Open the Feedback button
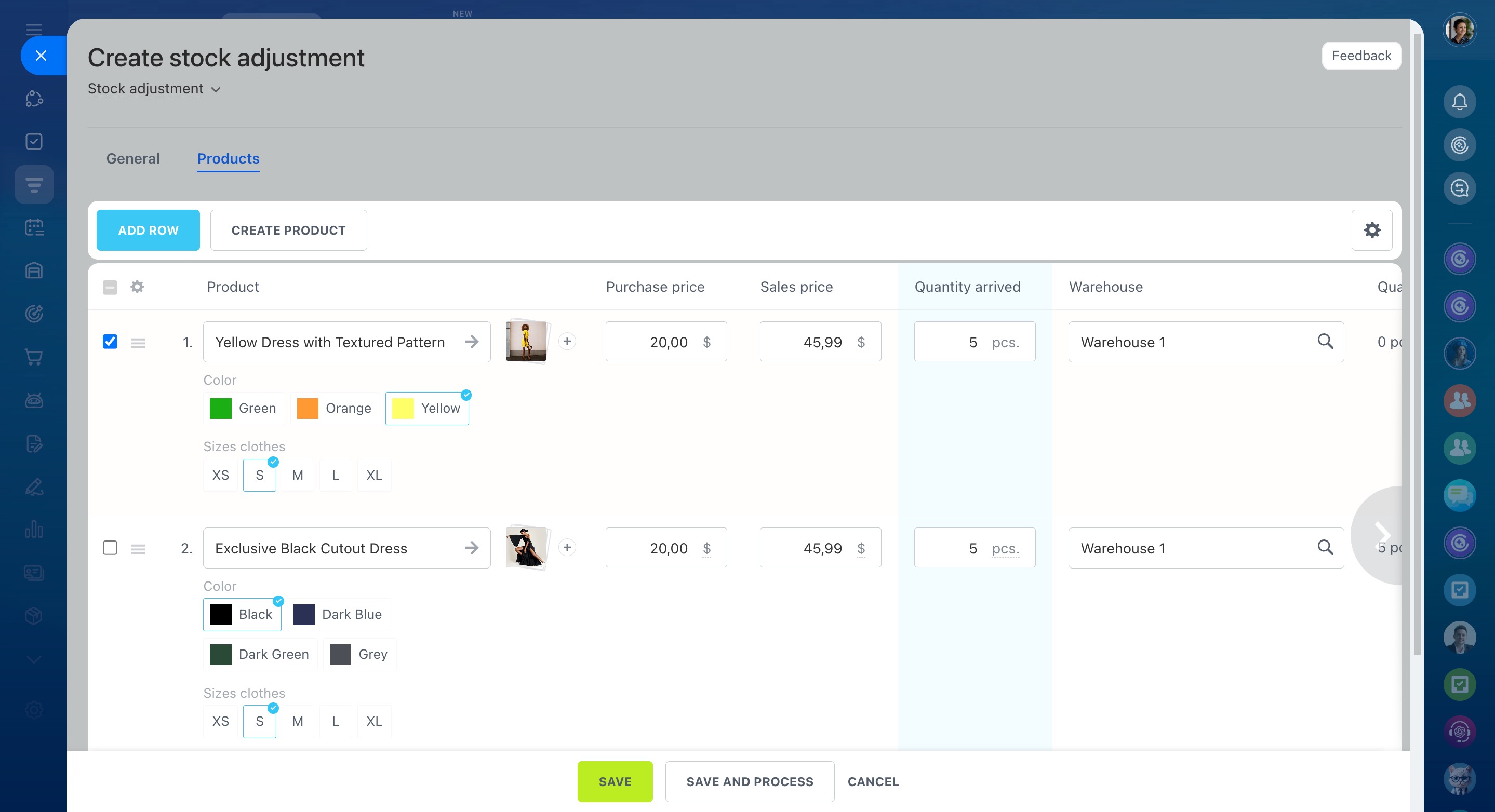Viewport: 1495px width, 812px height. click(1361, 56)
